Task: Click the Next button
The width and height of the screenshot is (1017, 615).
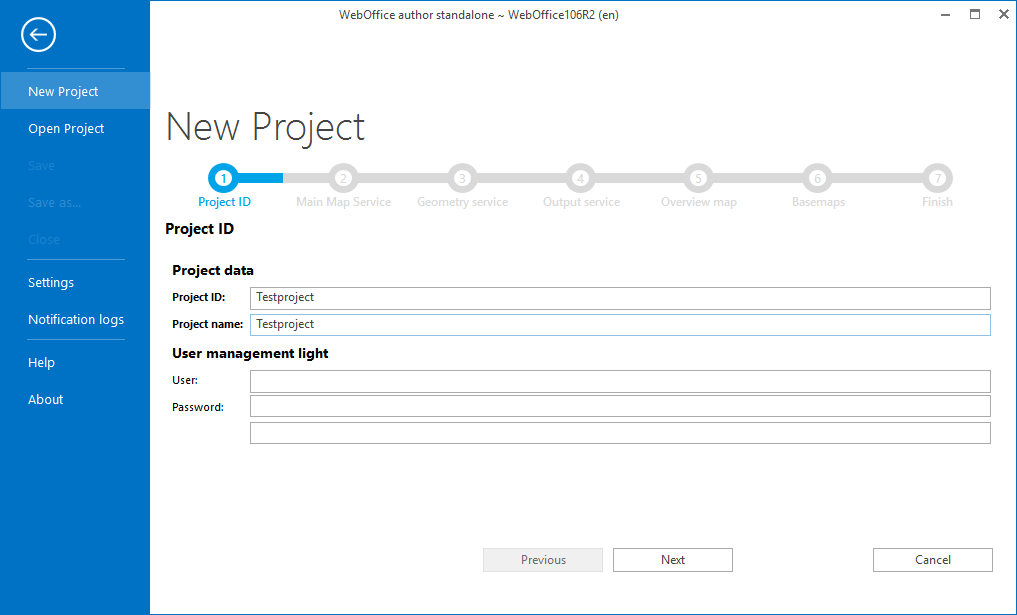Action: [x=672, y=559]
